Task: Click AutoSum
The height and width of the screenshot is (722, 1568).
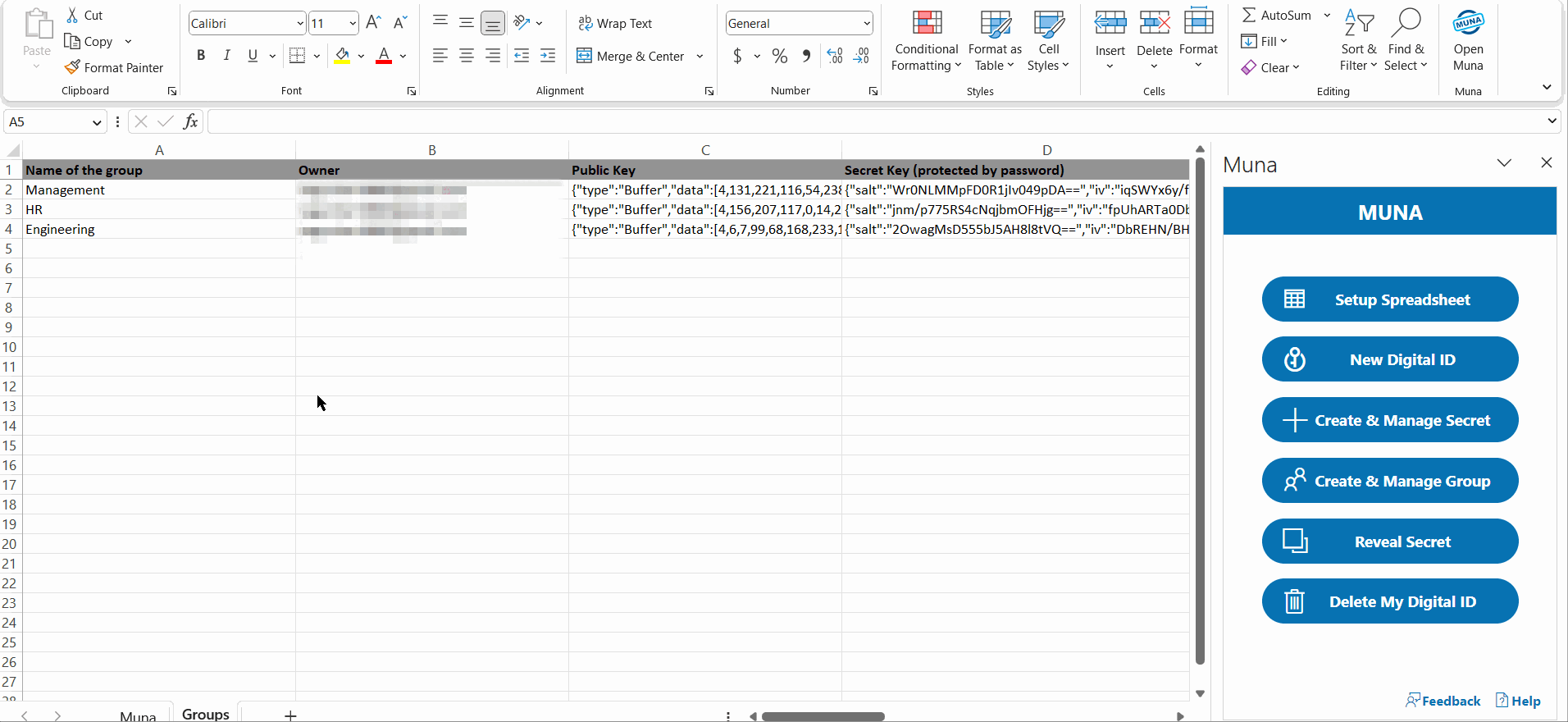Action: [1278, 15]
